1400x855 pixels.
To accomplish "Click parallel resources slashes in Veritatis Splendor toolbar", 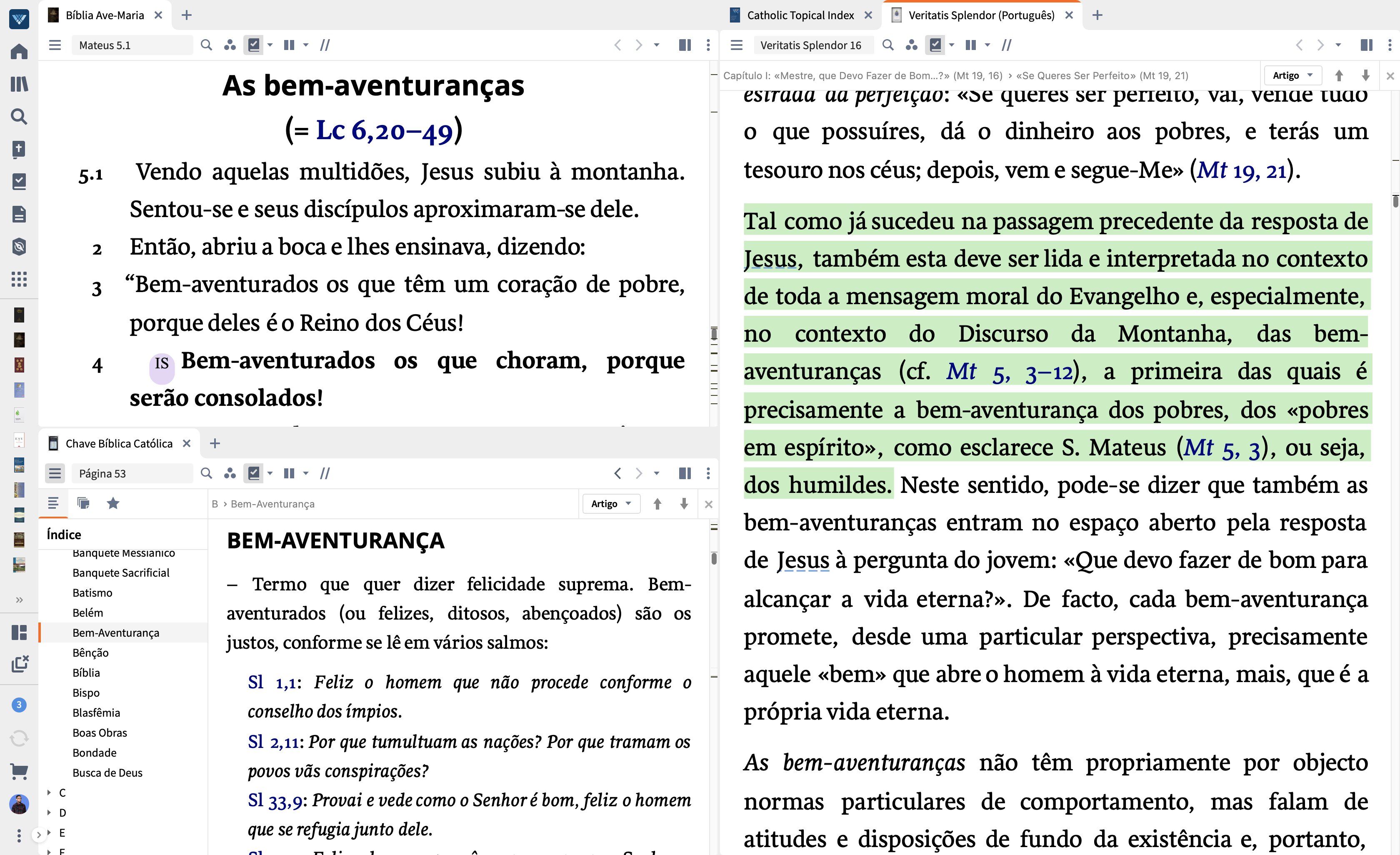I will 1006,45.
